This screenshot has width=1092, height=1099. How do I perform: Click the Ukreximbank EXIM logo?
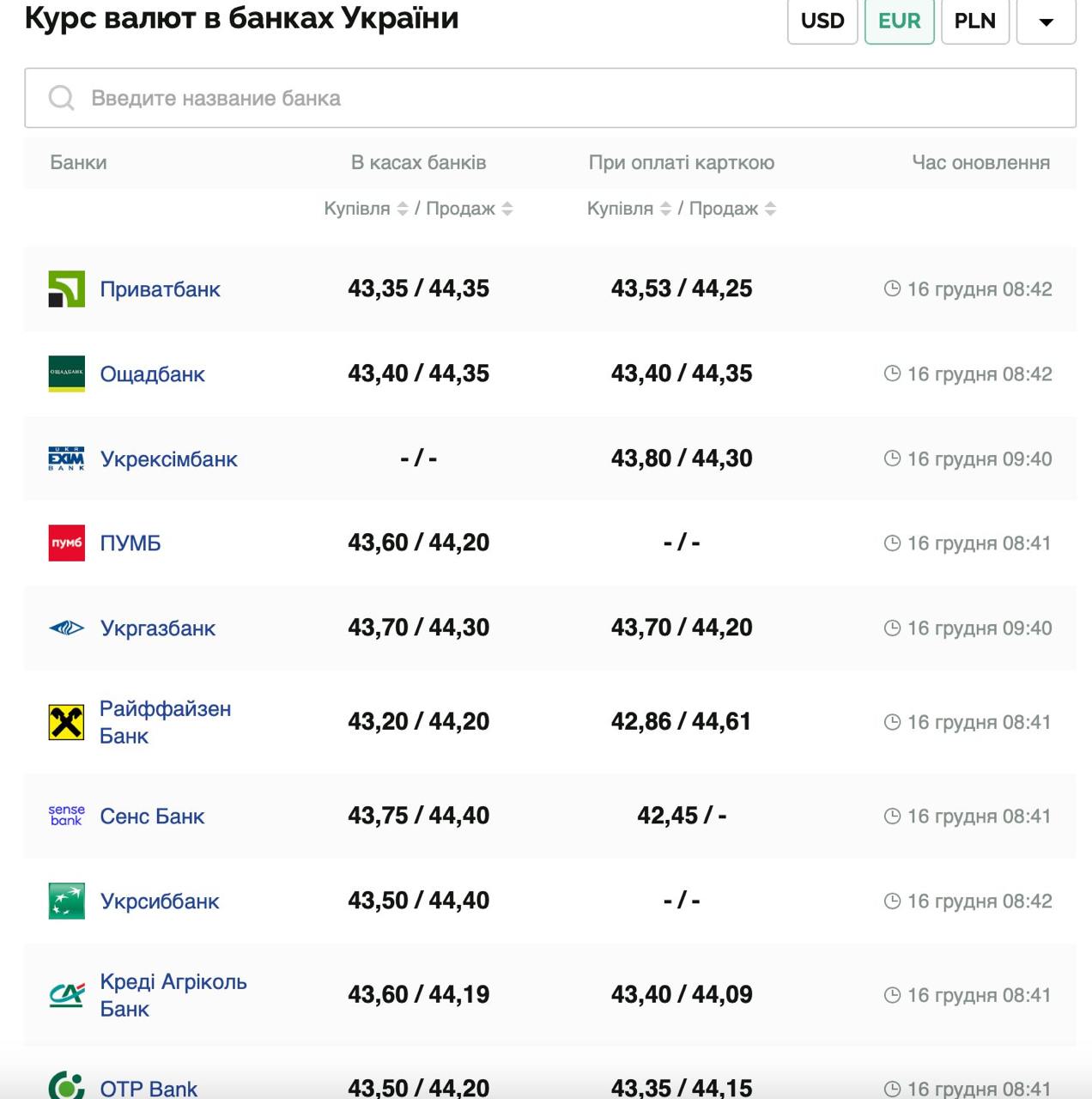(66, 459)
